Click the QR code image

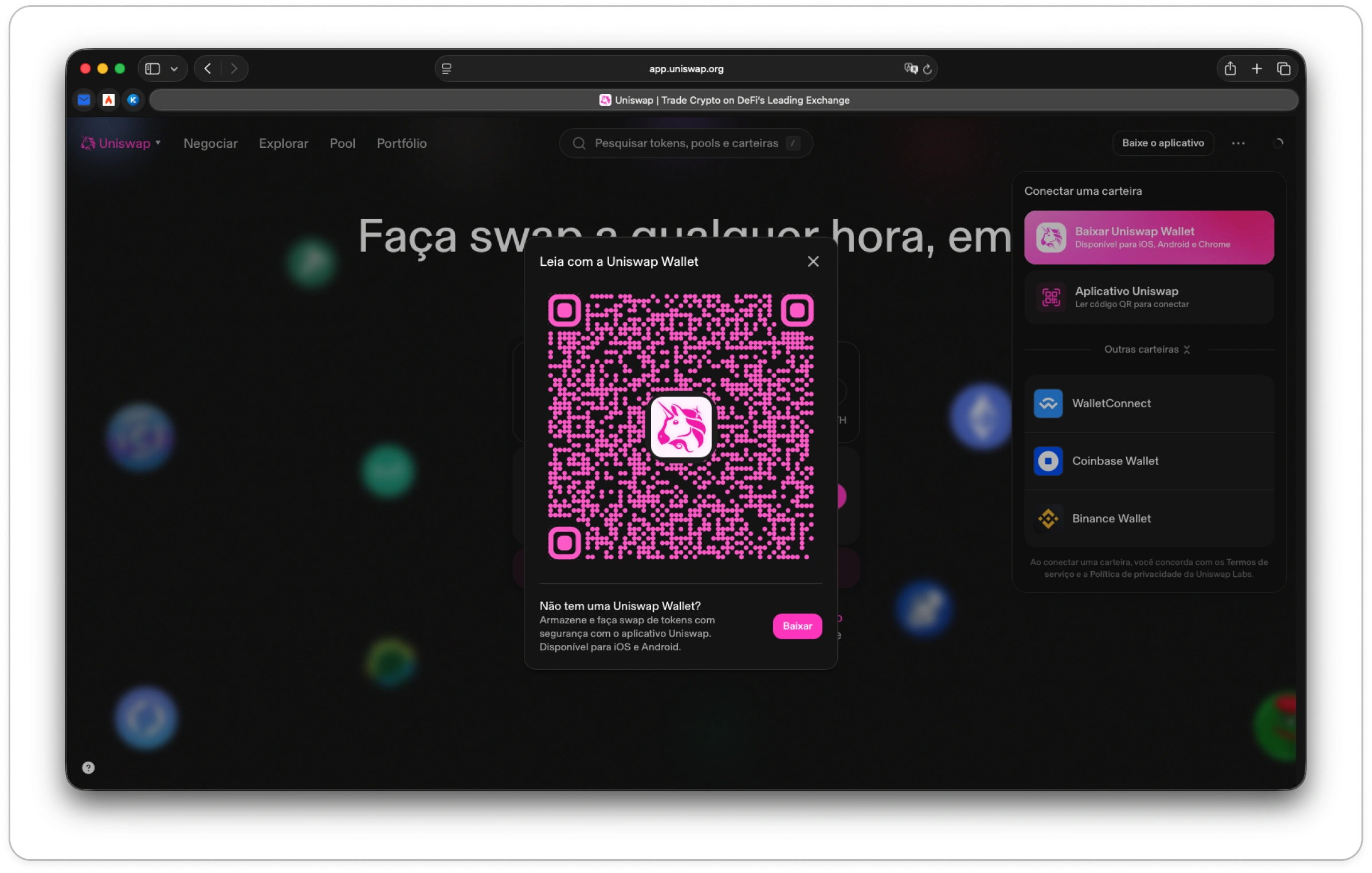pos(680,427)
